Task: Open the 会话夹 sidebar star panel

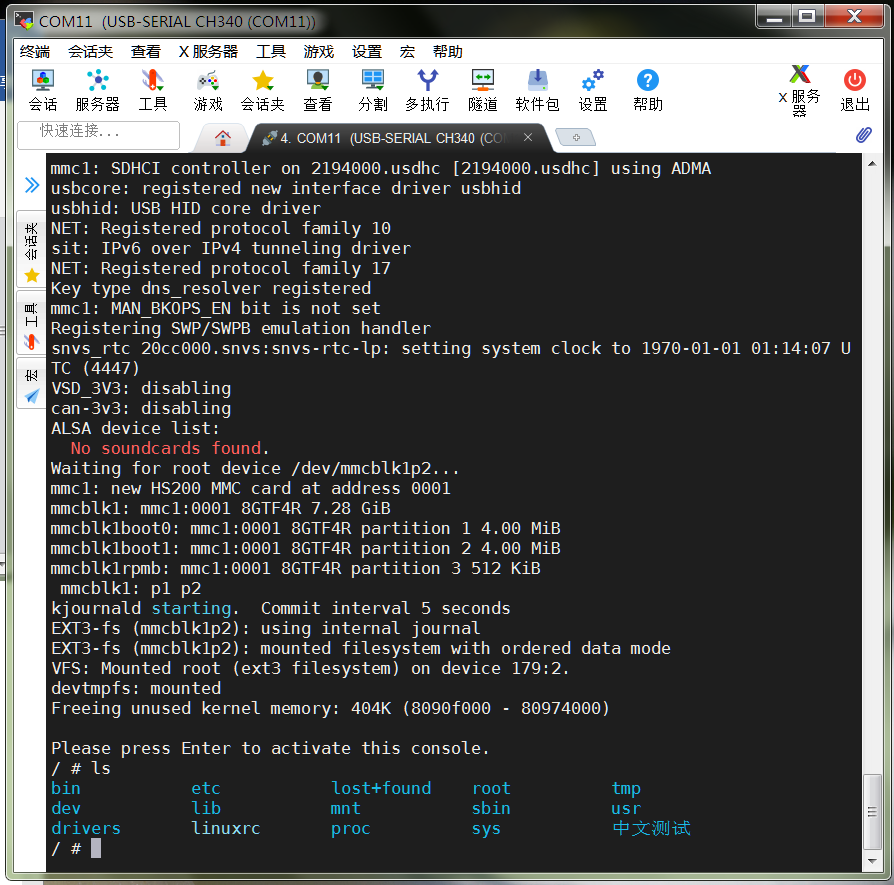Action: (x=31, y=251)
